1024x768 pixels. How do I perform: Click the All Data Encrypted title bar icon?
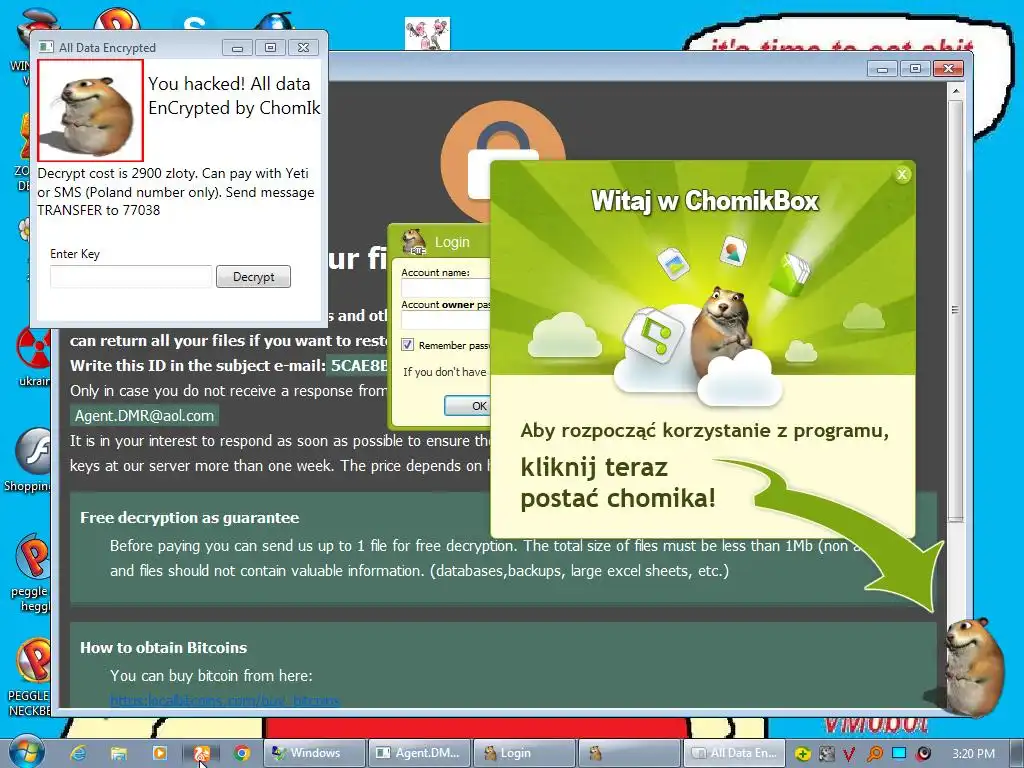coord(46,47)
